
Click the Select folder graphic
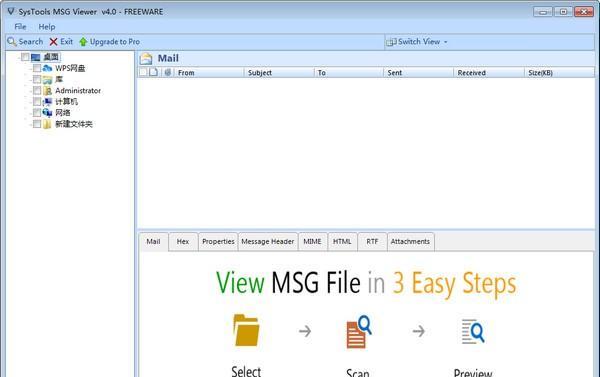(x=246, y=330)
